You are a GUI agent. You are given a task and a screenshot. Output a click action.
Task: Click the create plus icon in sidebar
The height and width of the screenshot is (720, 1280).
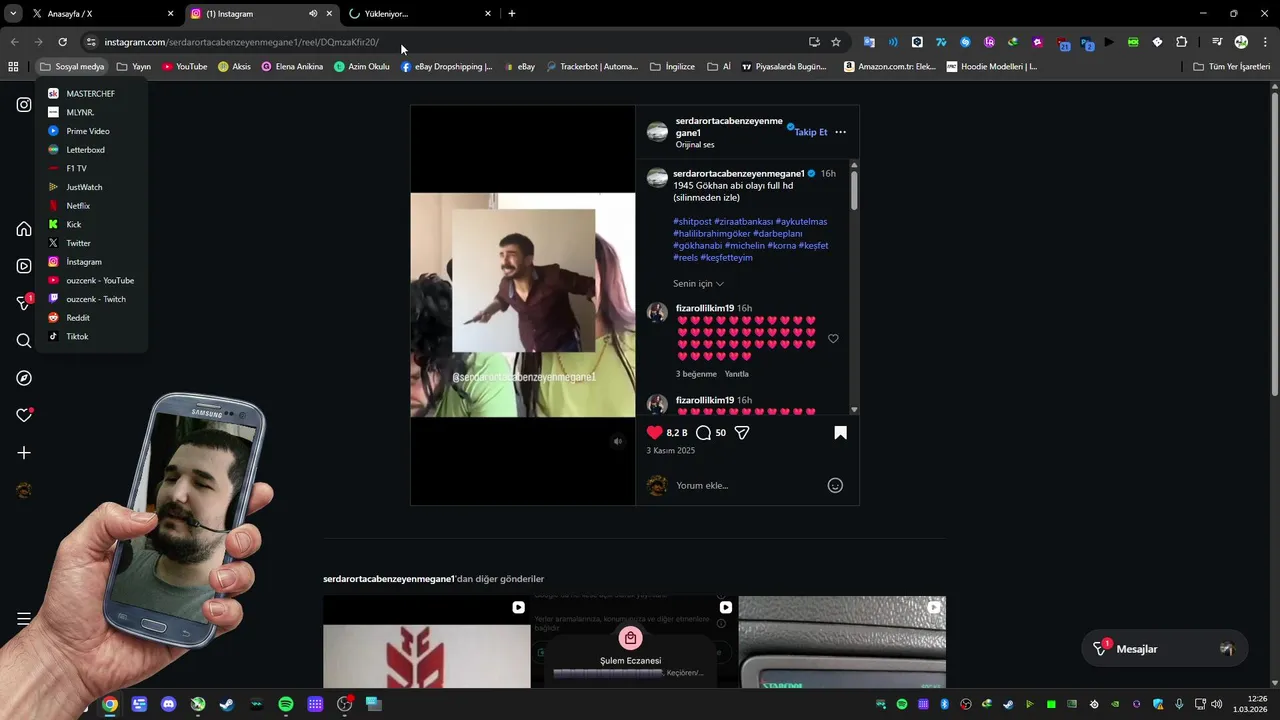24,453
